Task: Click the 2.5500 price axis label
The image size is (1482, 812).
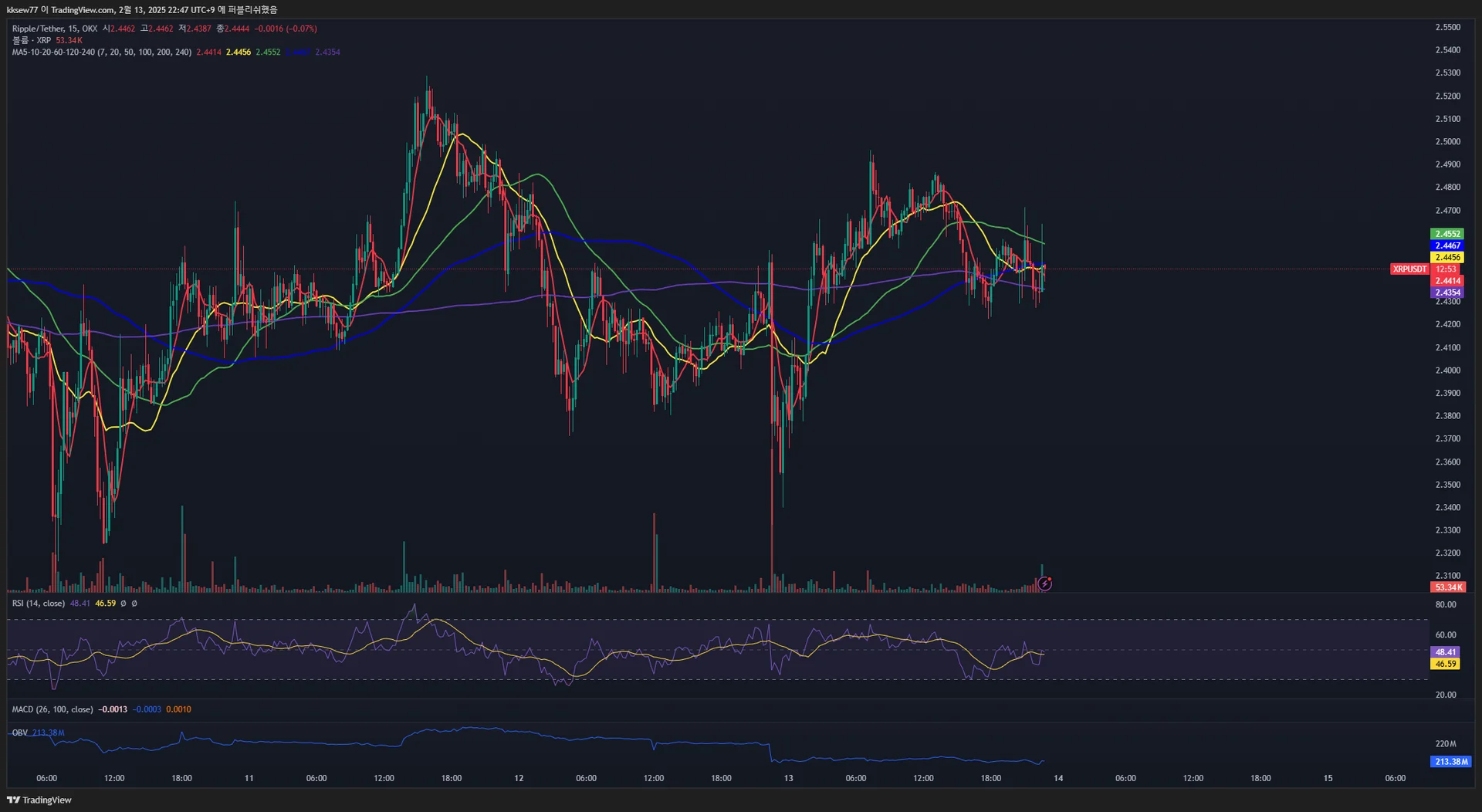Action: [1447, 27]
